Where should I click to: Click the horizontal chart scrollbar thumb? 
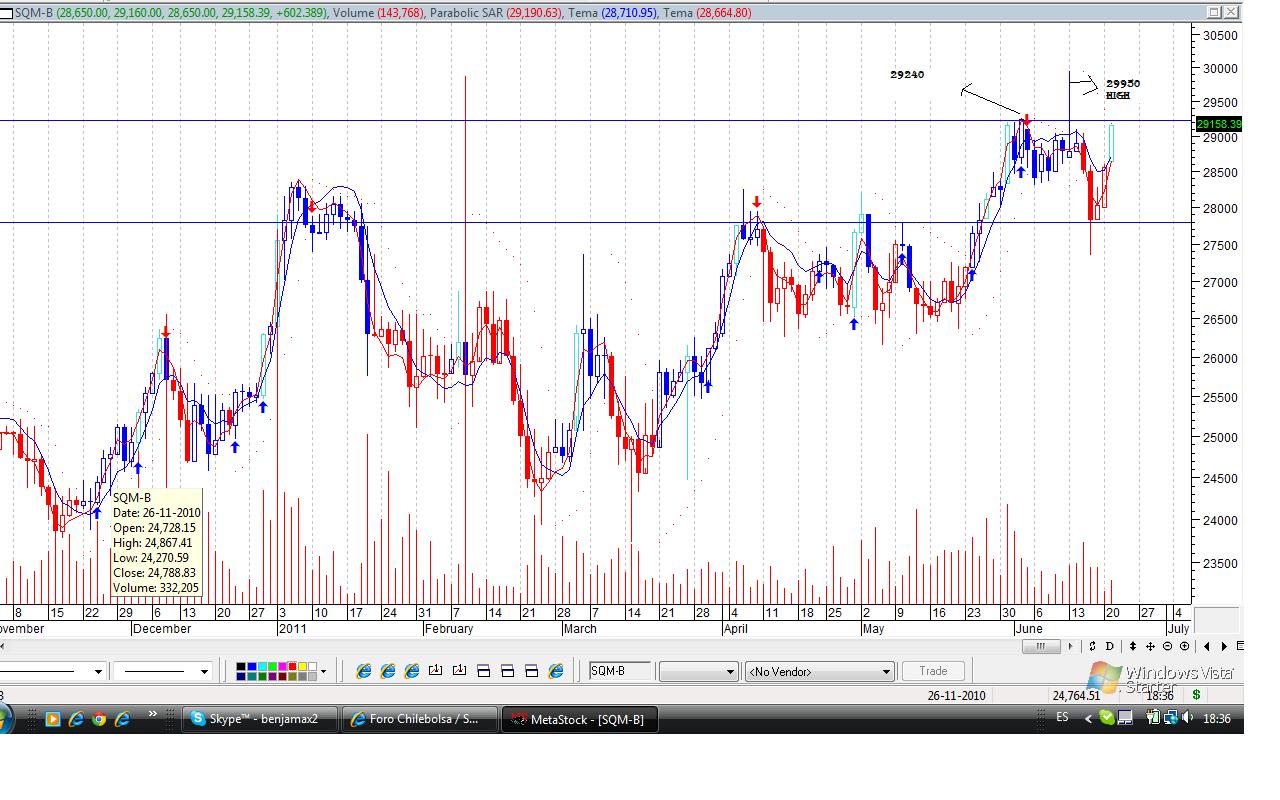click(1040, 646)
